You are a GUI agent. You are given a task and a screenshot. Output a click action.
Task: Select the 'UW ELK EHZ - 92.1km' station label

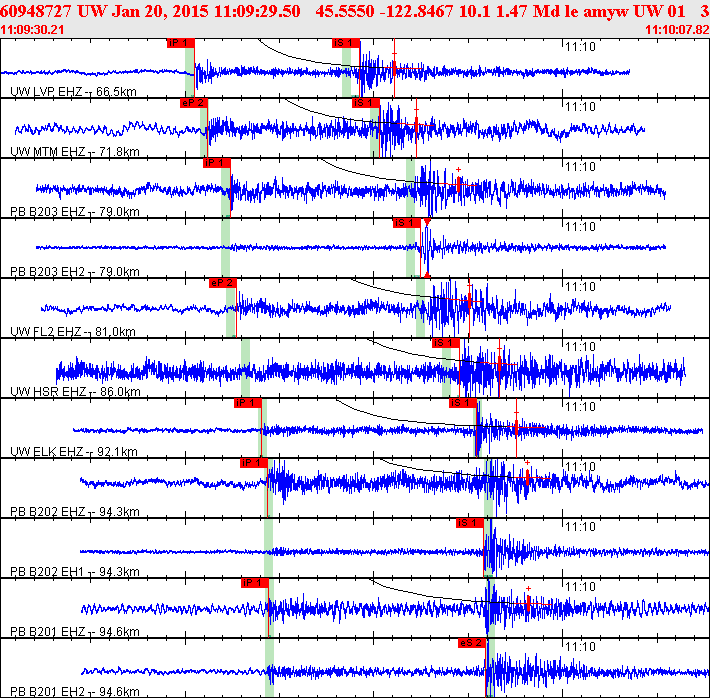click(74, 452)
